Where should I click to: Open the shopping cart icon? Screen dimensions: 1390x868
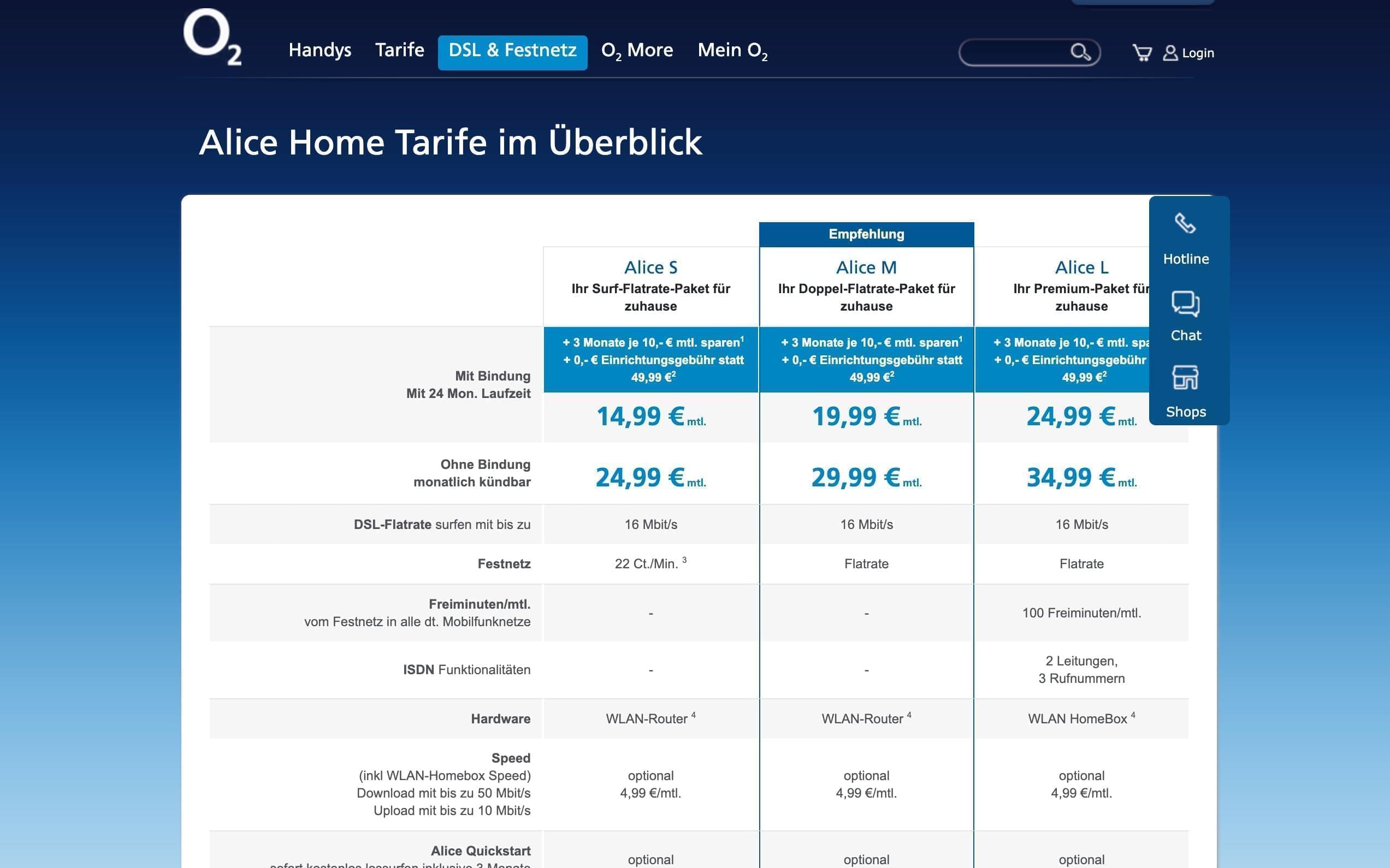point(1141,53)
